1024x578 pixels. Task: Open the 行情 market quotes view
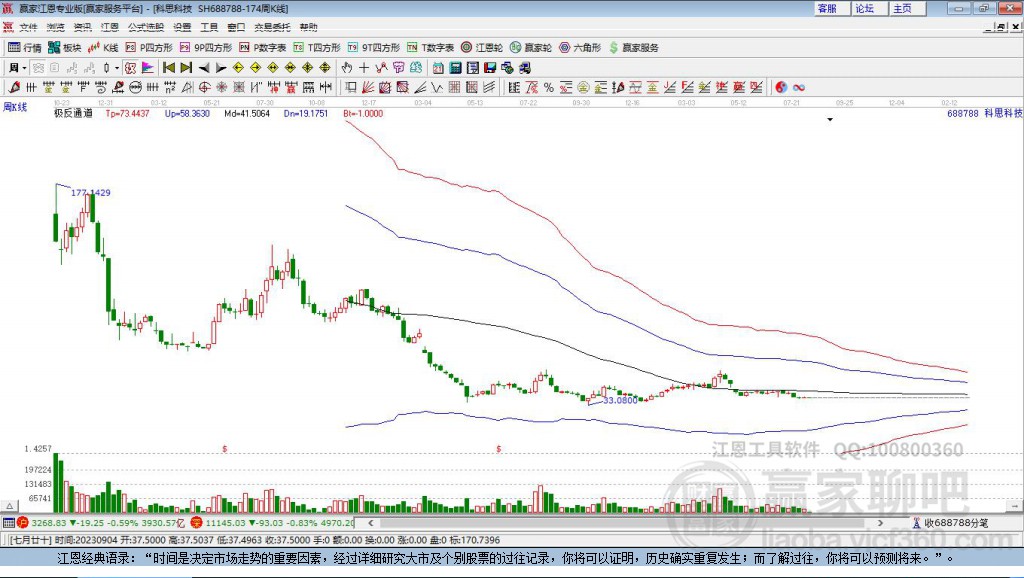pos(24,48)
